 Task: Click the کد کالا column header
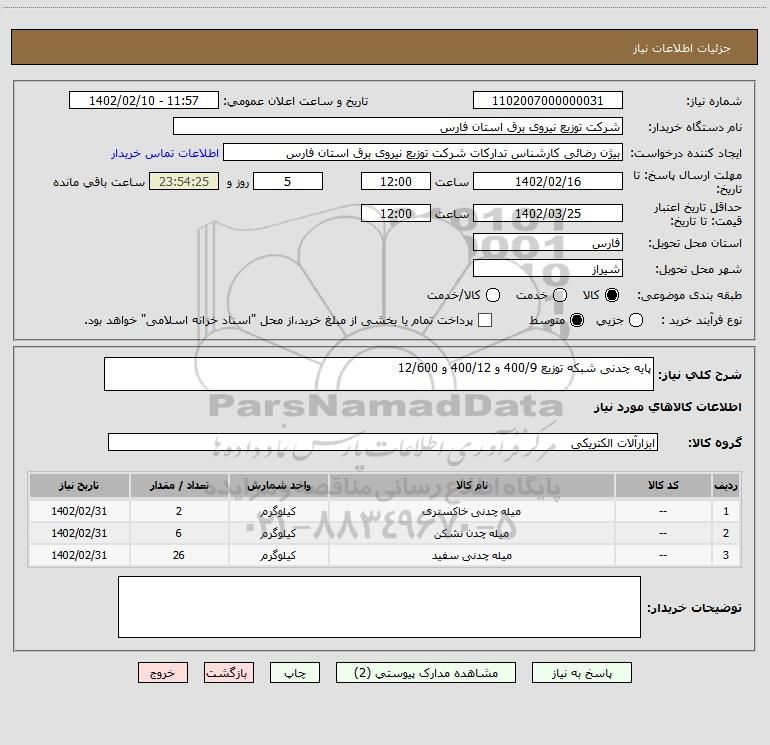pyautogui.click(x=663, y=485)
